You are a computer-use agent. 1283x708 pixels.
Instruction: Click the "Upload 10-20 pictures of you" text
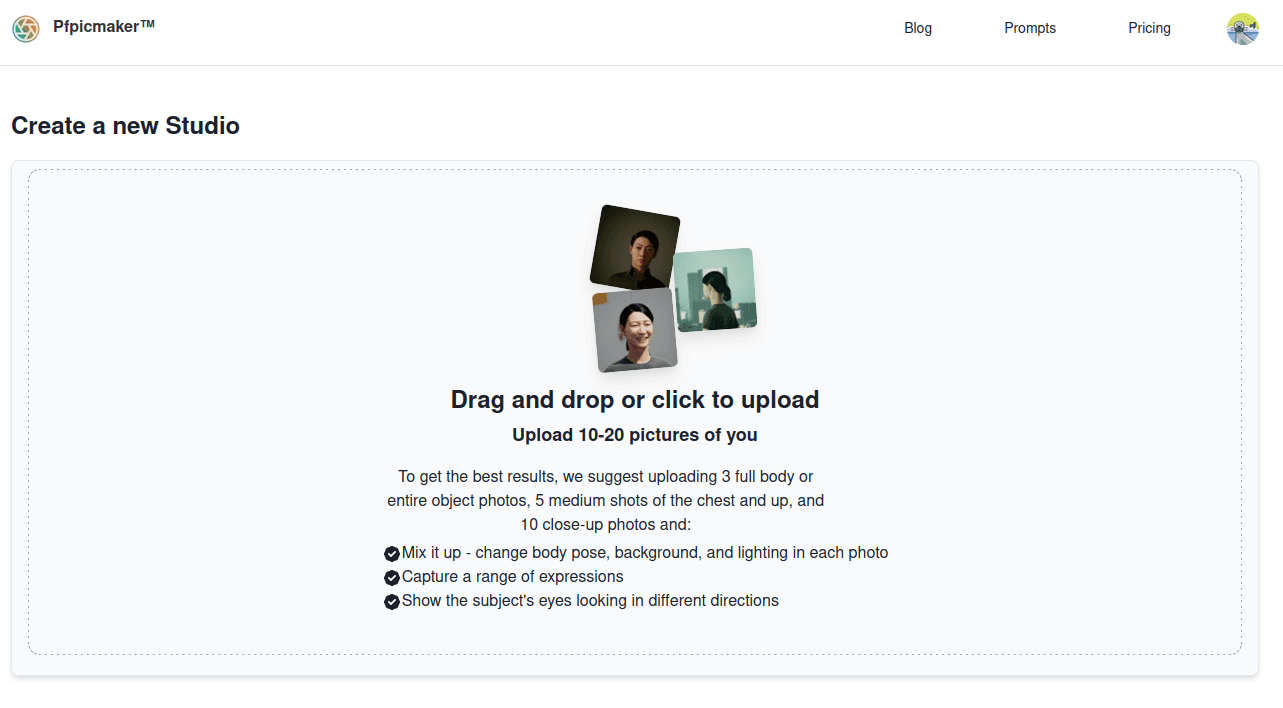(634, 435)
